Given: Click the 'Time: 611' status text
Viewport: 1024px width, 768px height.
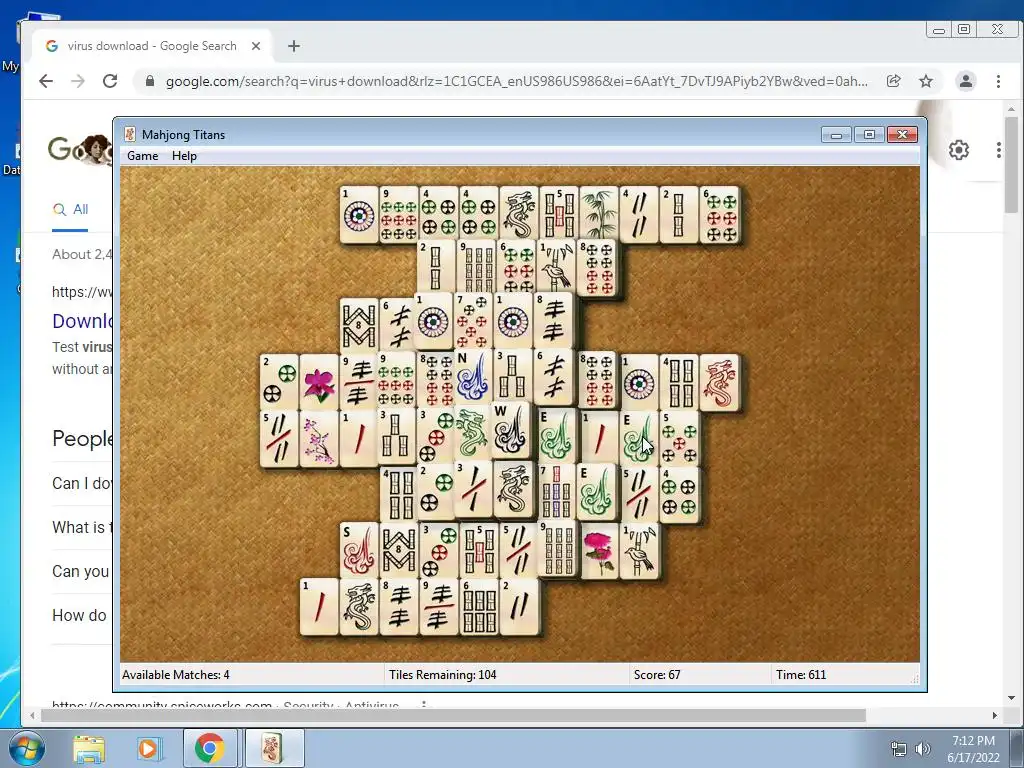Looking at the screenshot, I should click(801, 675).
